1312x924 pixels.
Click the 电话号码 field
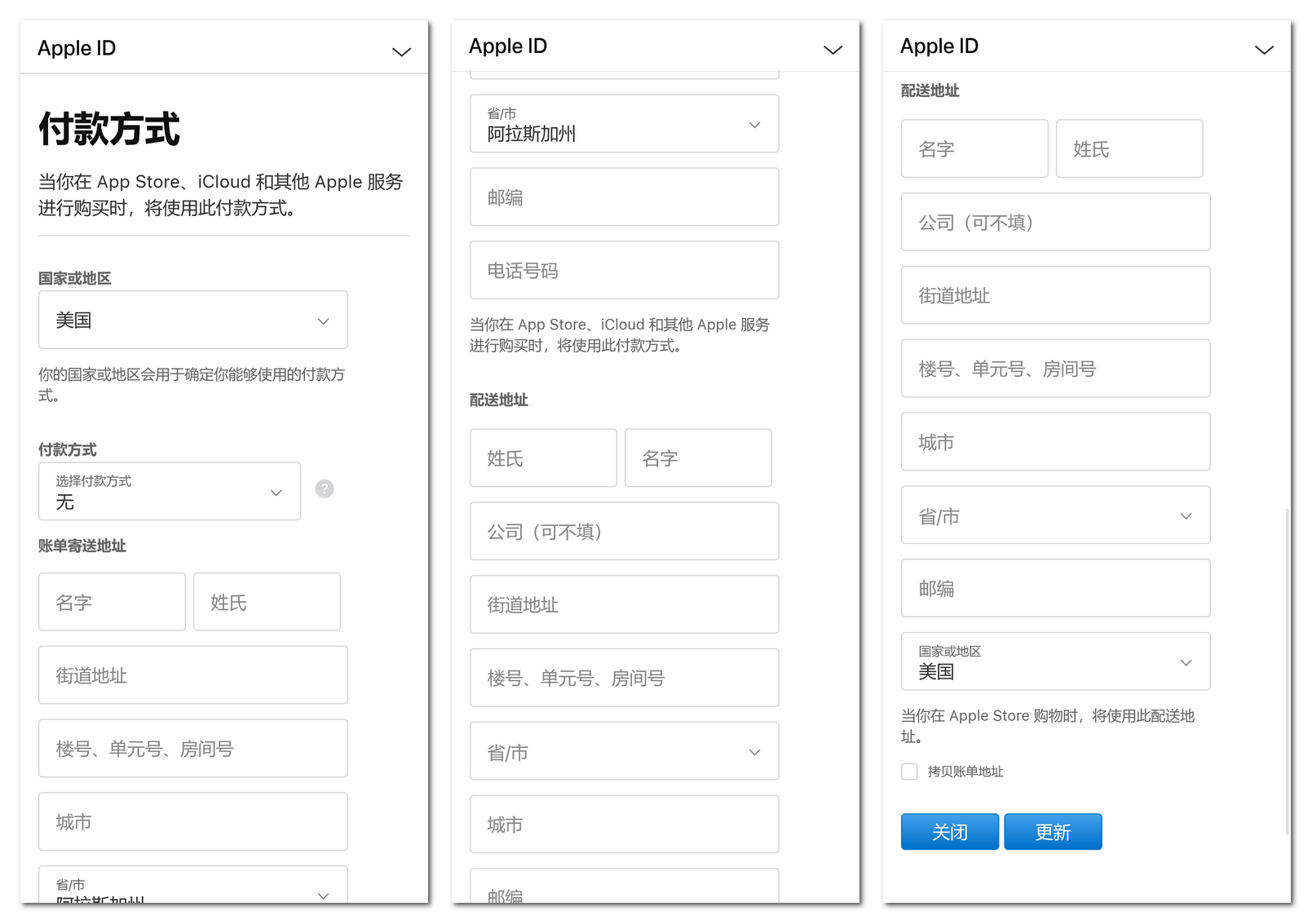tap(625, 270)
